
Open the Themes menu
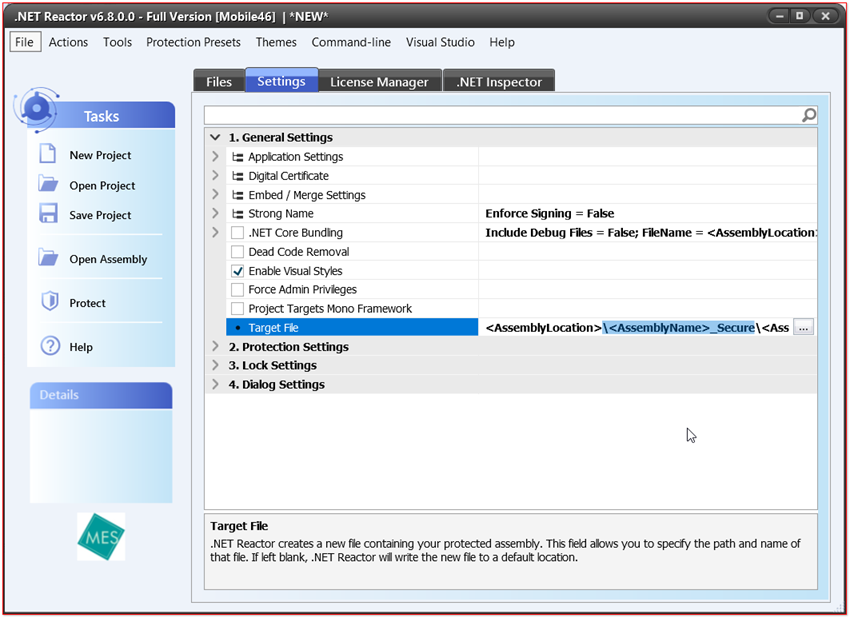click(276, 42)
